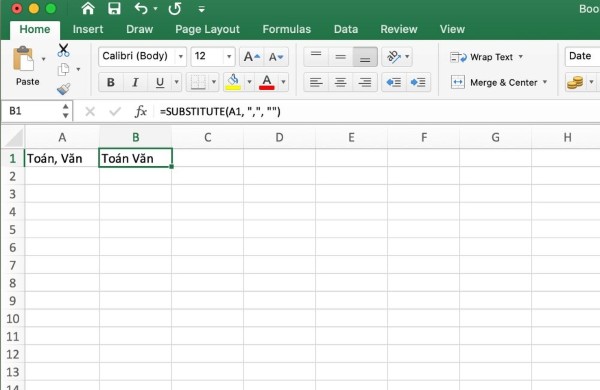Click Wrap Text button
The height and width of the screenshot is (390, 600).
tap(481, 57)
